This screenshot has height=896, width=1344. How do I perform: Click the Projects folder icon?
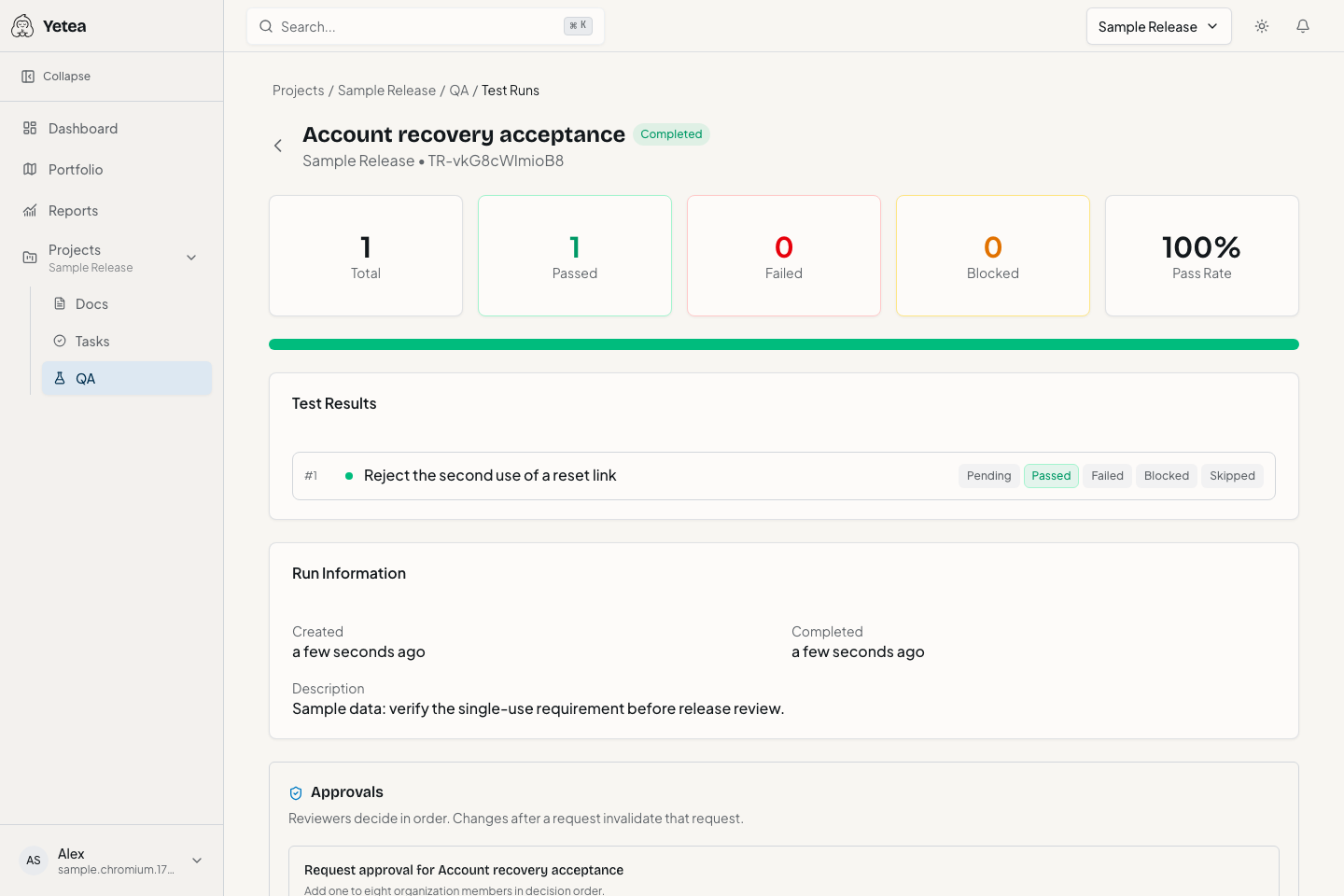click(x=30, y=257)
